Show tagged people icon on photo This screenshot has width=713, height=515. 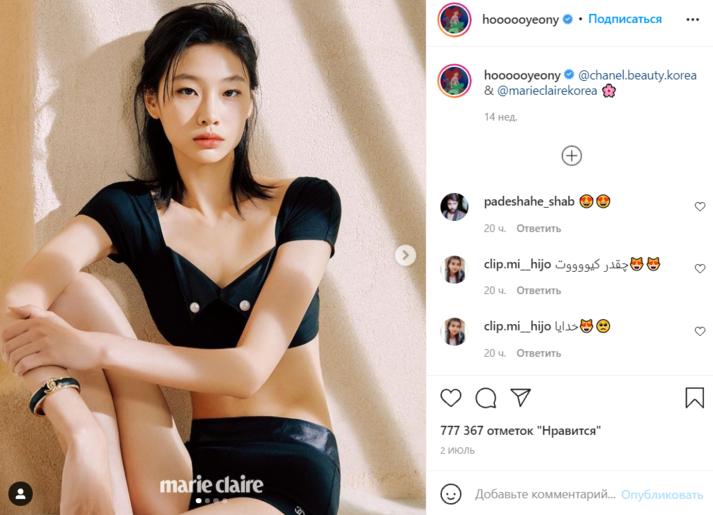[x=20, y=494]
